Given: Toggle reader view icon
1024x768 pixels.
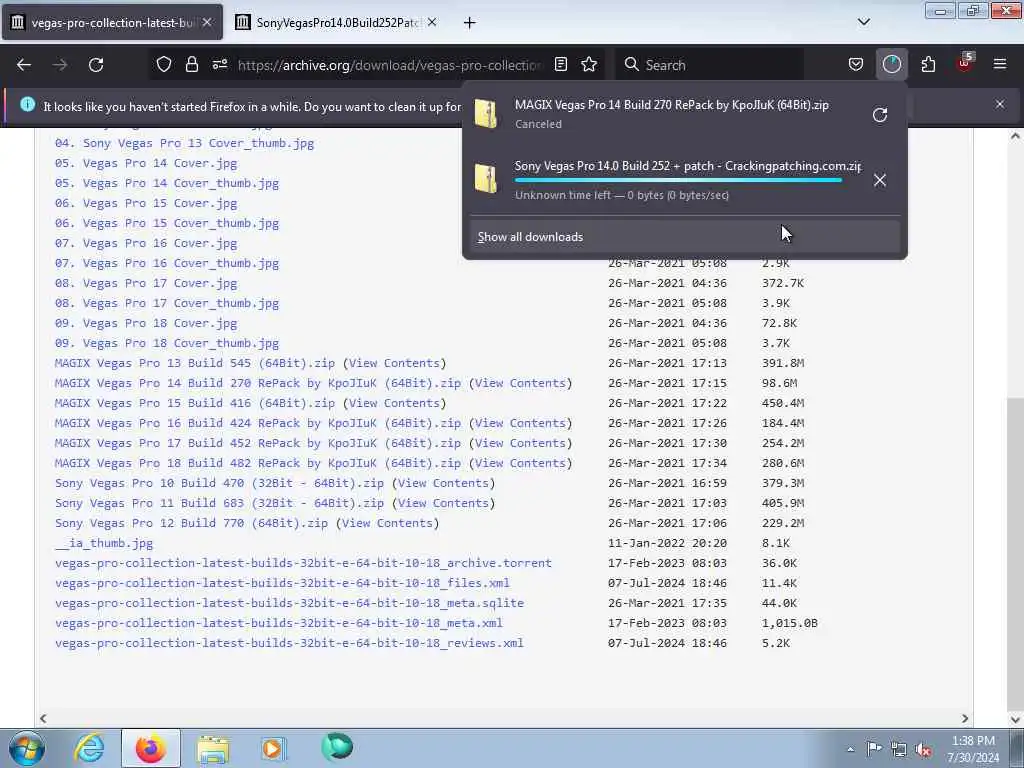Looking at the screenshot, I should coord(560,65).
